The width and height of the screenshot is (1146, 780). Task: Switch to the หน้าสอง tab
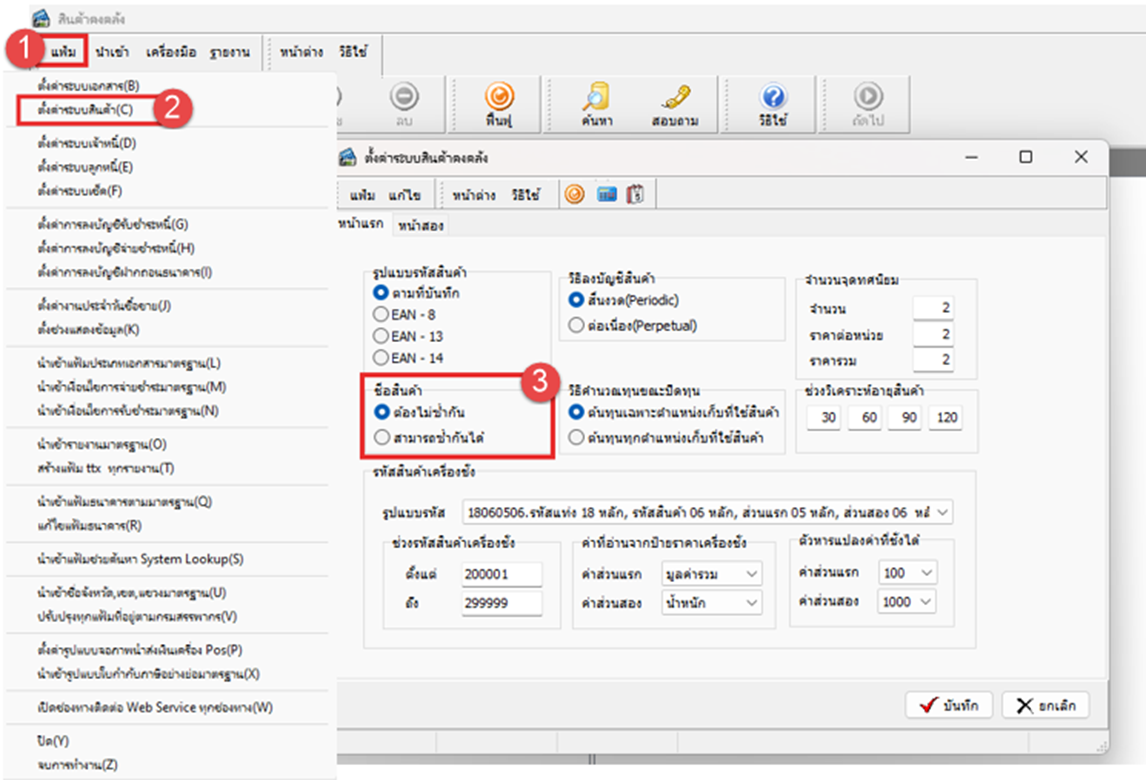pyautogui.click(x=421, y=226)
